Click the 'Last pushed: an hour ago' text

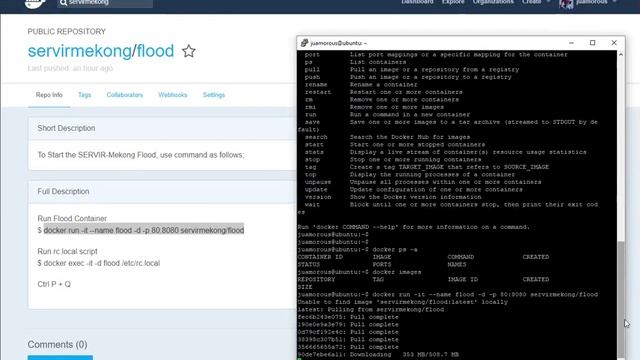click(x=70, y=68)
